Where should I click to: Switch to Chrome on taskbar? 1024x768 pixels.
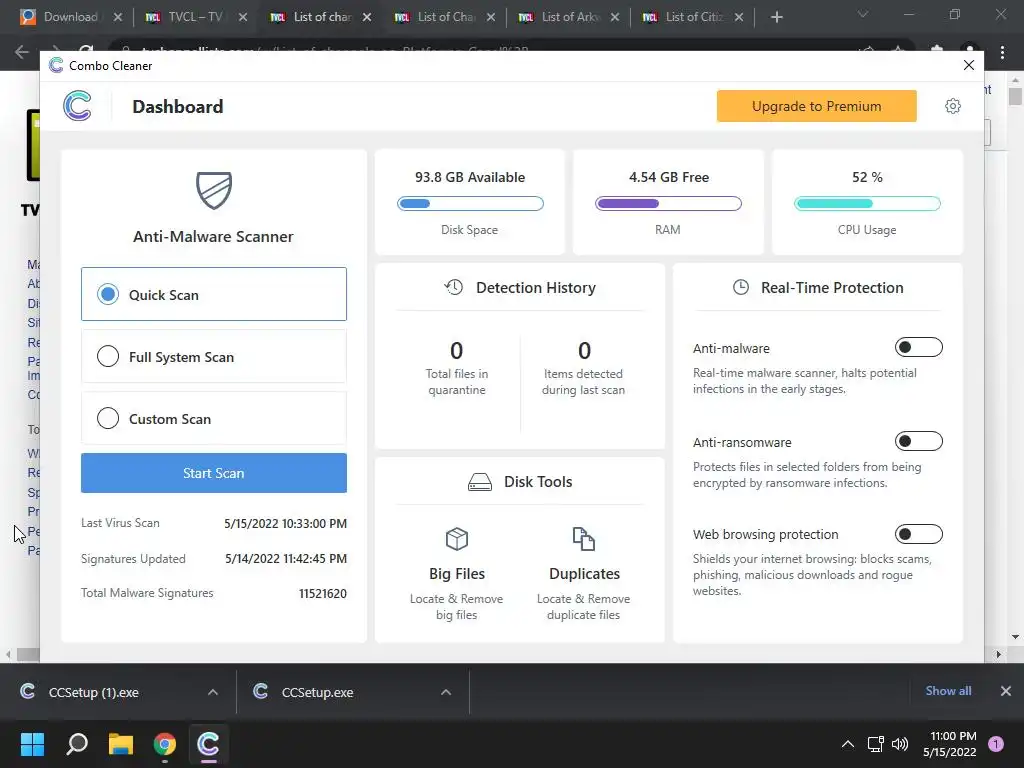[165, 744]
